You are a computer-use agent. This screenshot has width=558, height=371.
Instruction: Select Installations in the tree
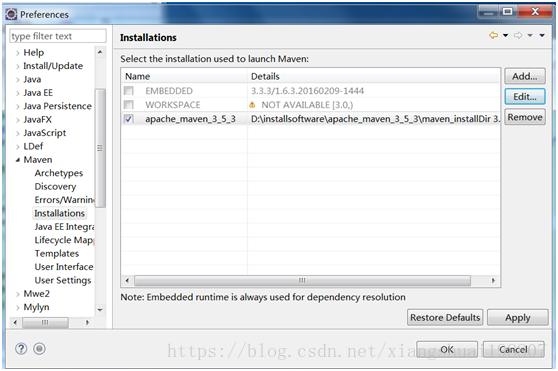click(59, 213)
